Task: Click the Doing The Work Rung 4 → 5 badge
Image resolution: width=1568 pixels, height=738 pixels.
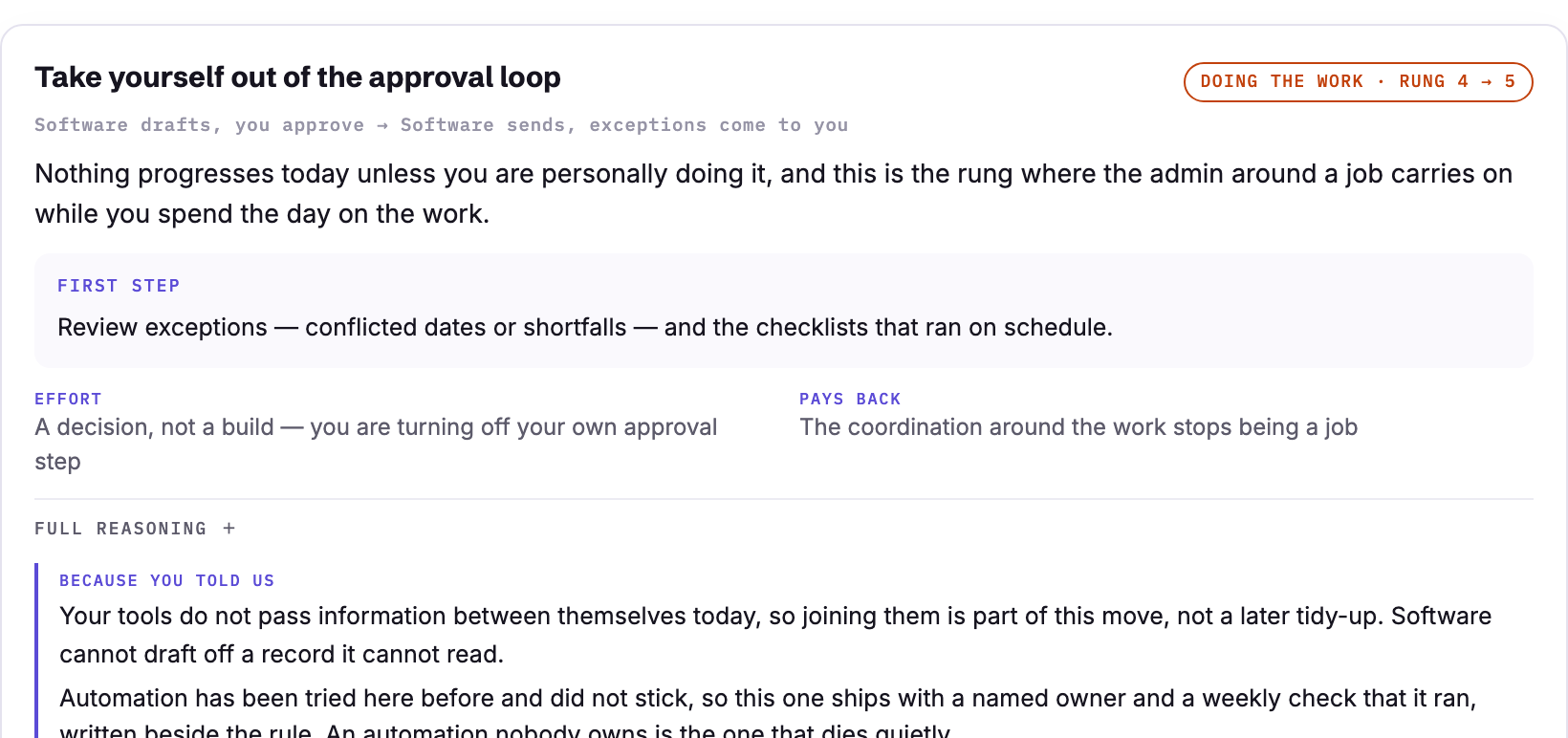Action: pos(1358,82)
